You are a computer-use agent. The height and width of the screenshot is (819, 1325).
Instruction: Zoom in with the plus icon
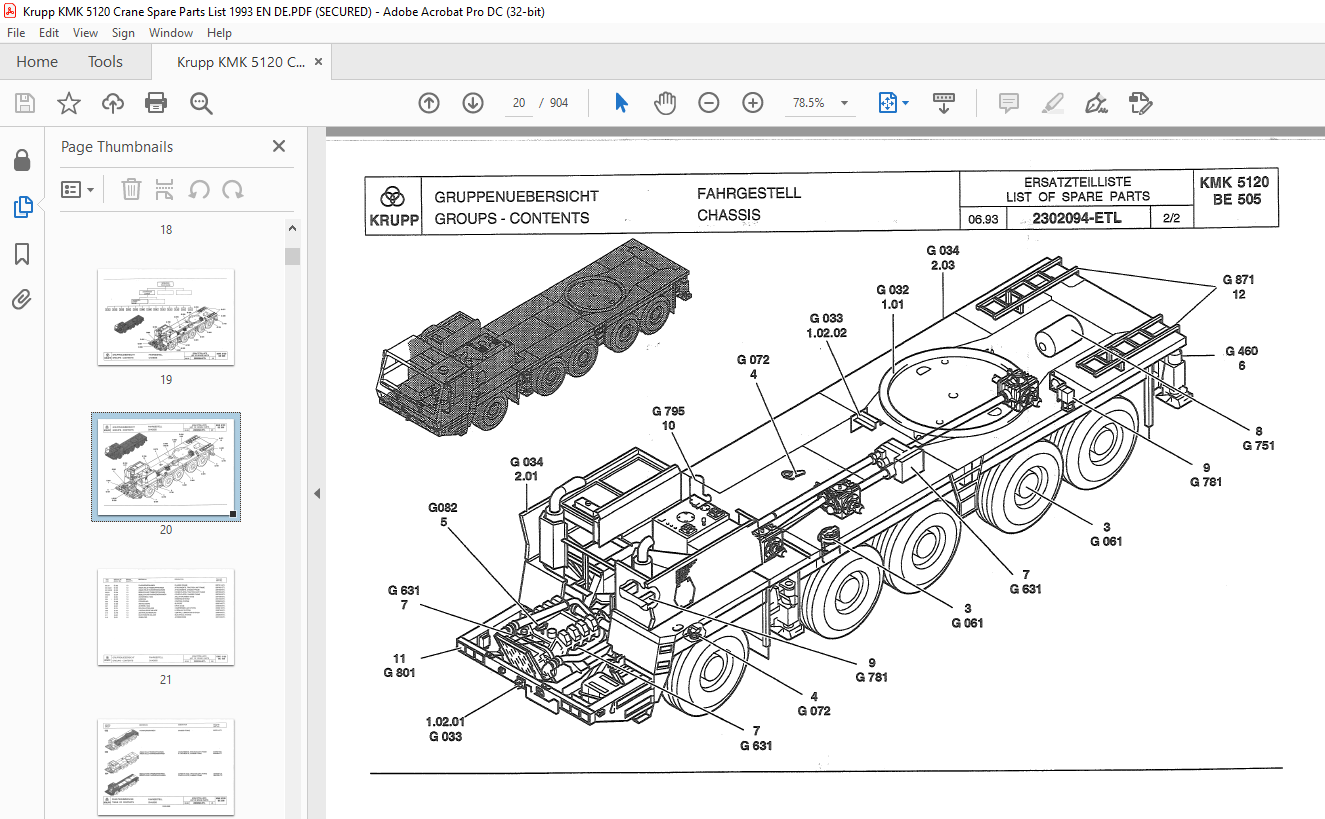coord(753,103)
